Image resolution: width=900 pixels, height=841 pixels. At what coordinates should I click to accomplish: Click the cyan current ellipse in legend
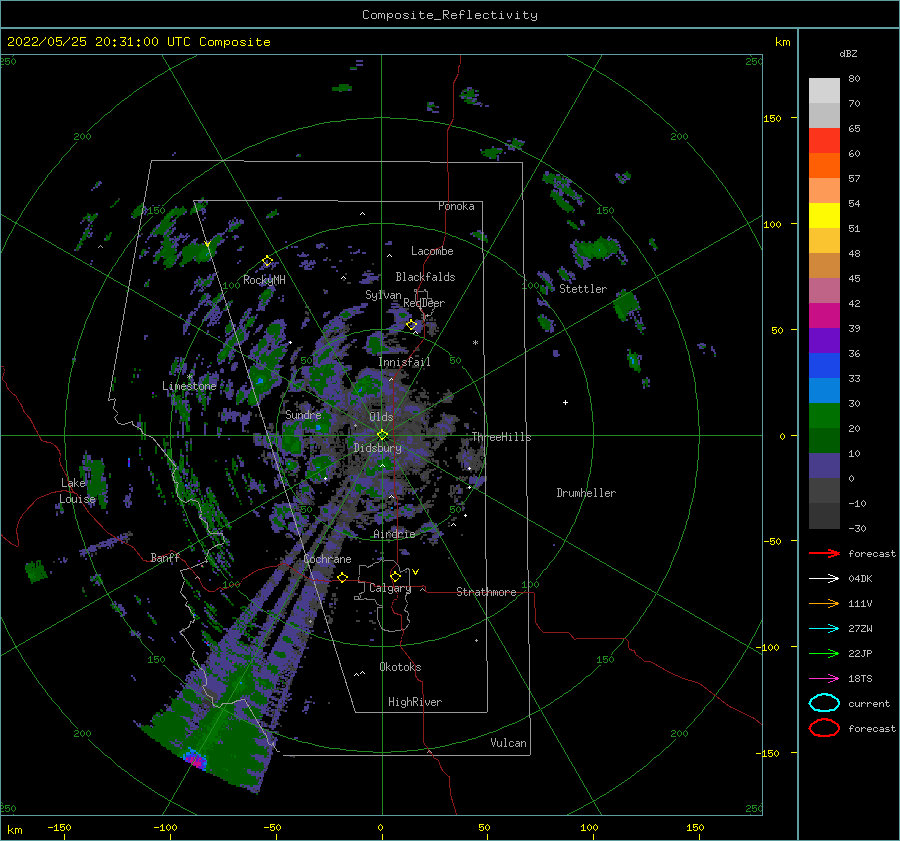click(824, 703)
